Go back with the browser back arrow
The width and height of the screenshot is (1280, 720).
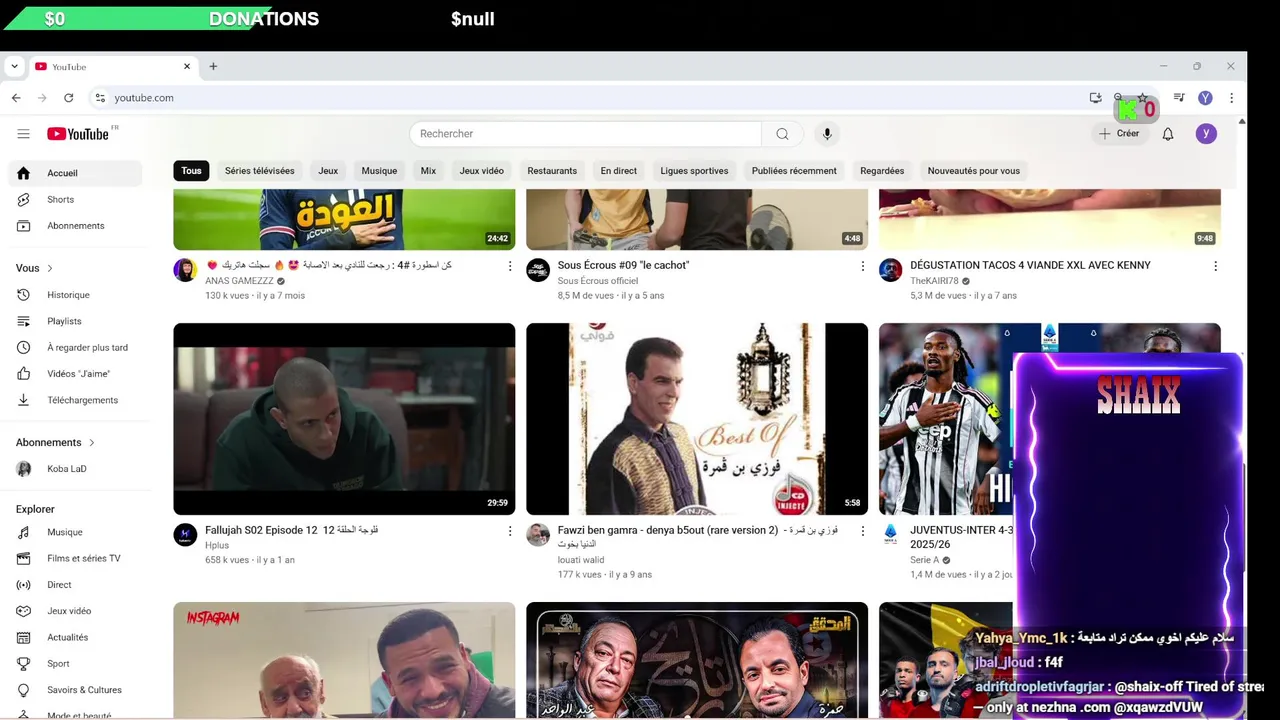tap(16, 98)
